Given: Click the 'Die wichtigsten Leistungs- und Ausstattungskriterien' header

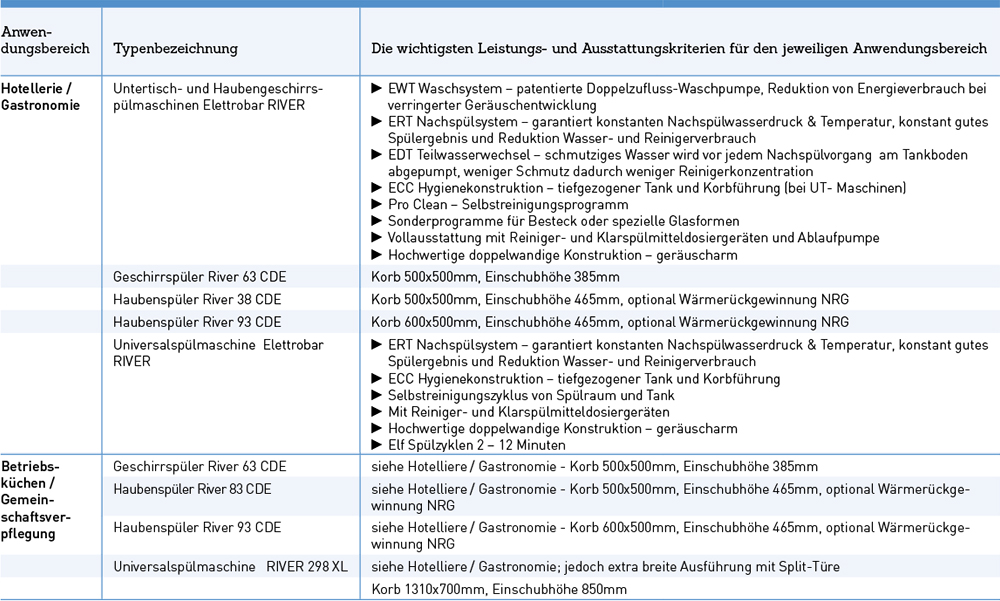Looking at the screenshot, I should [x=679, y=48].
